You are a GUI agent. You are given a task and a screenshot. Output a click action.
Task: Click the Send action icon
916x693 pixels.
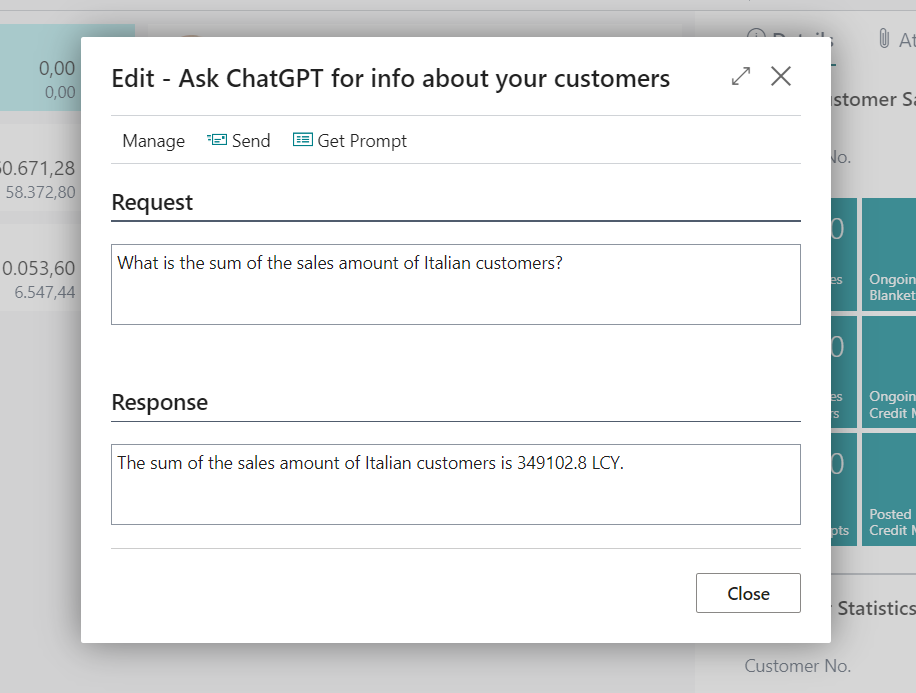click(x=217, y=140)
